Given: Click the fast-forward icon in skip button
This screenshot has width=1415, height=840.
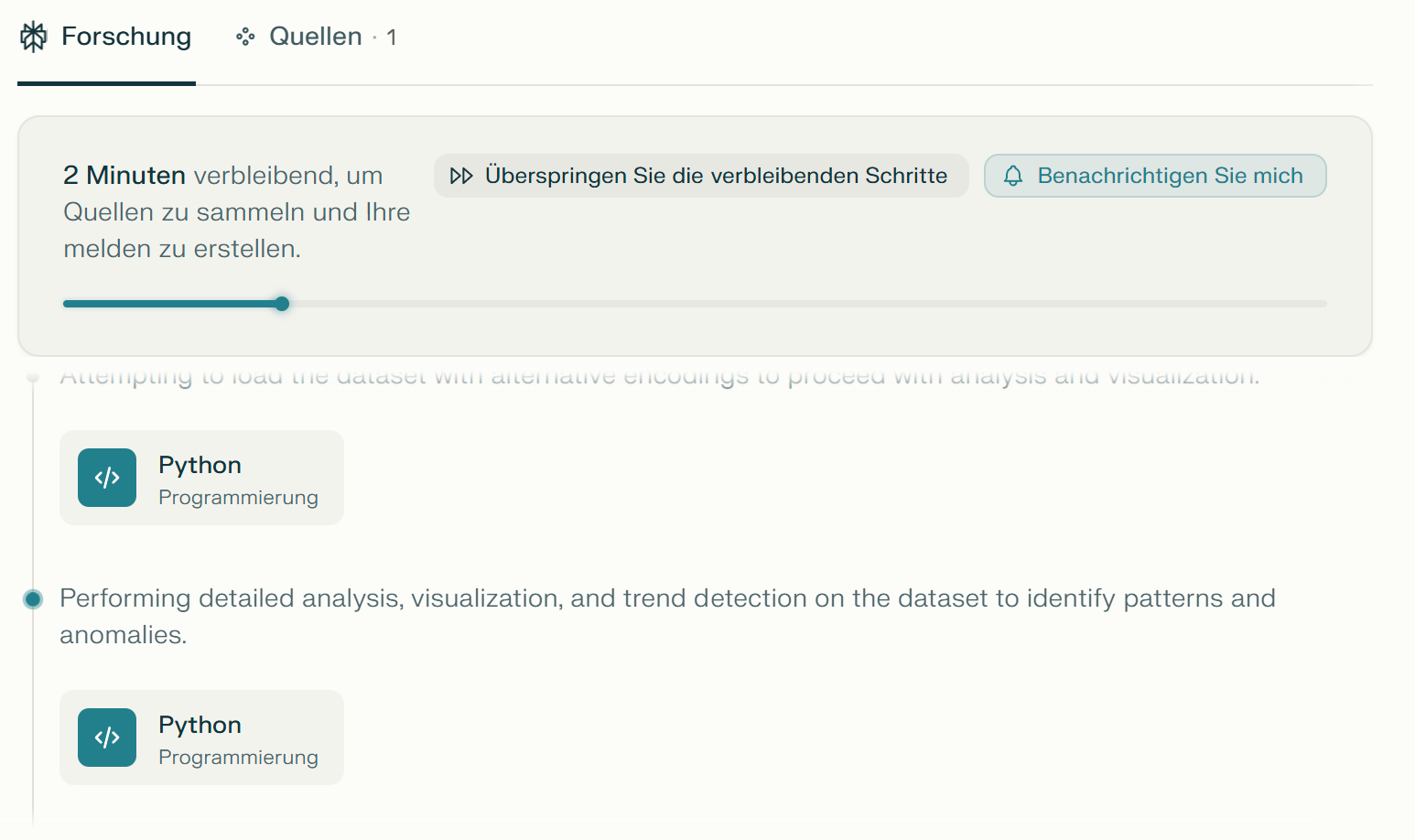Looking at the screenshot, I should [x=461, y=176].
